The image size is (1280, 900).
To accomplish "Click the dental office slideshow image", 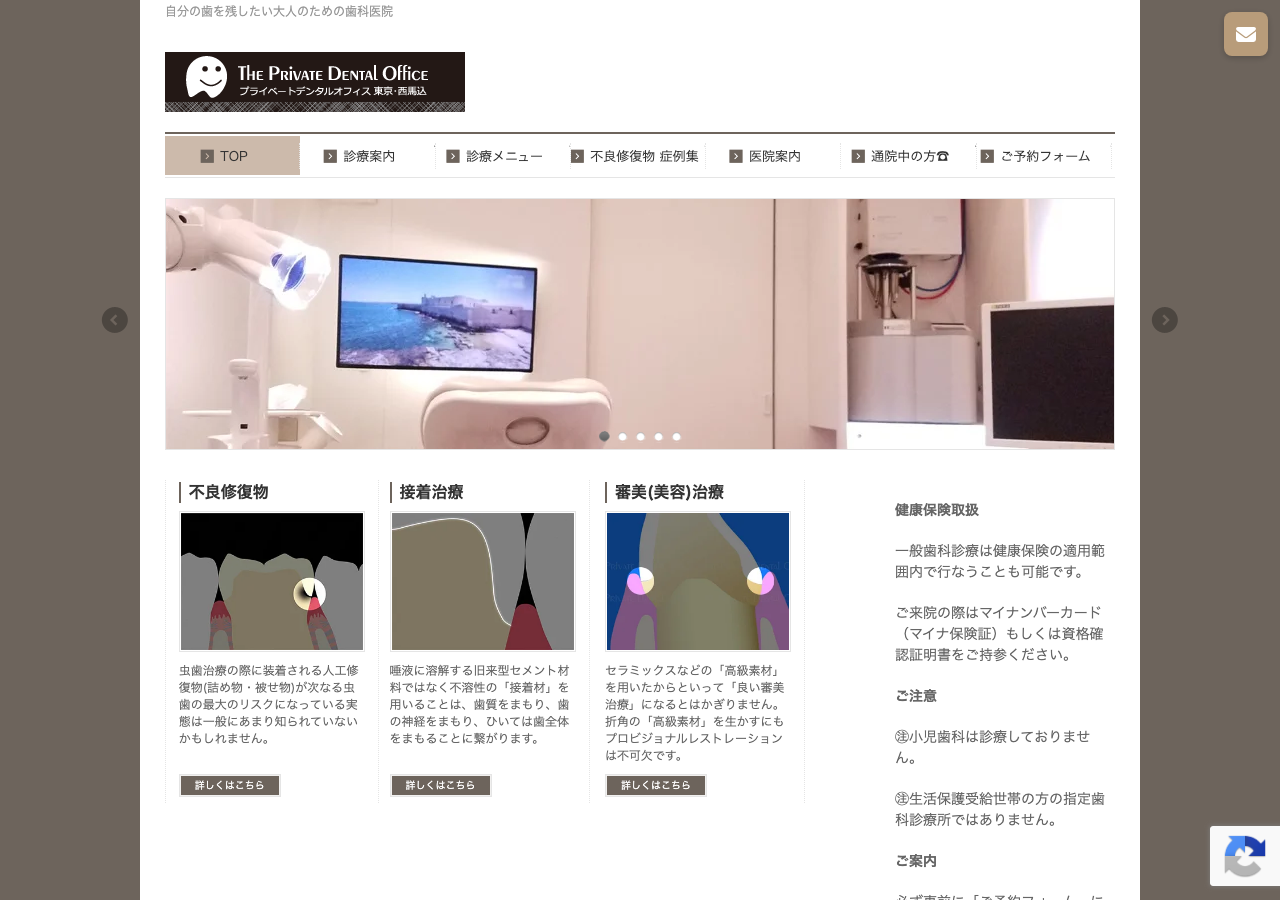I will [x=640, y=324].
